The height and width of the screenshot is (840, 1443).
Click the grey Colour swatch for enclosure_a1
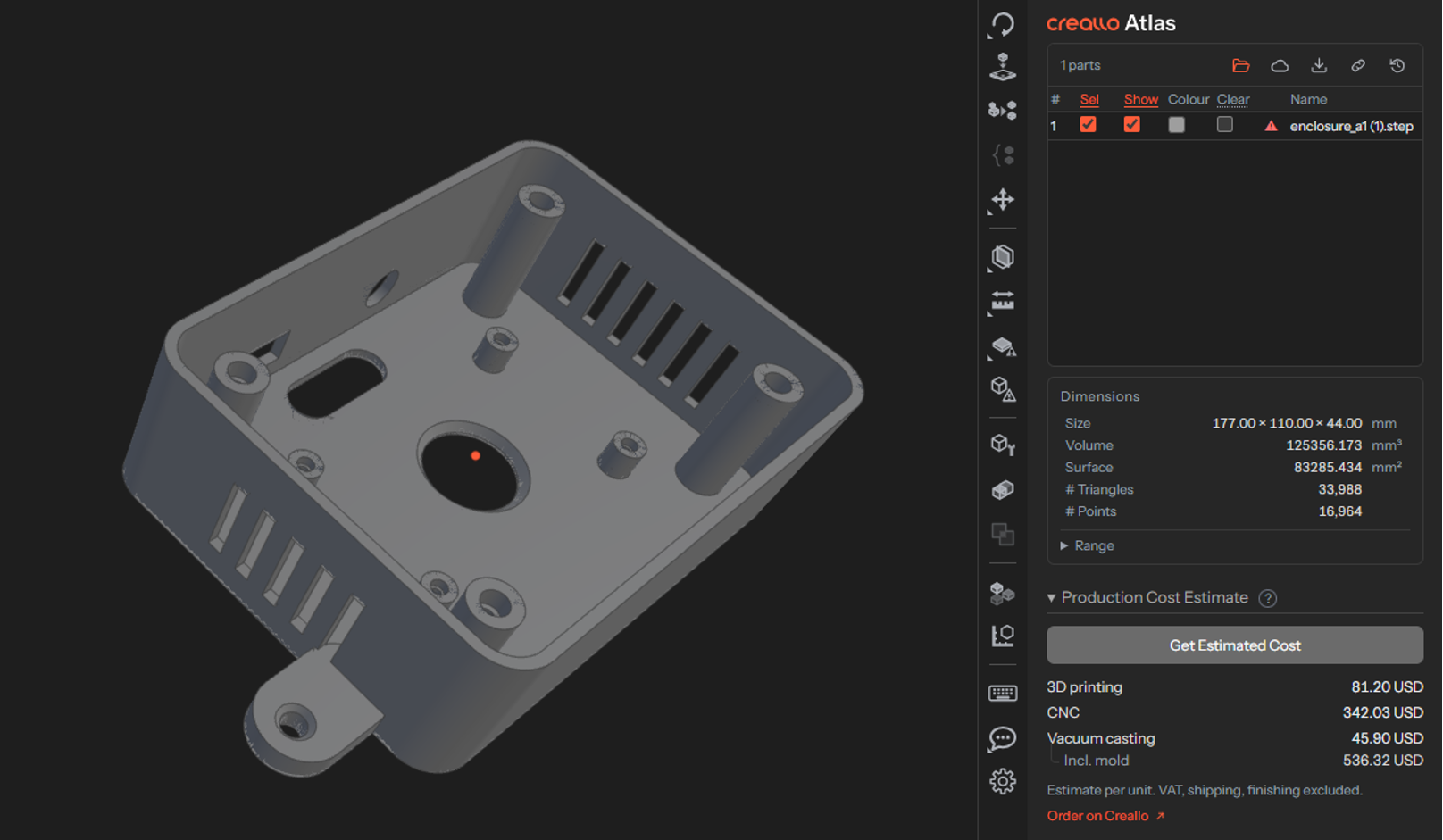[x=1176, y=125]
